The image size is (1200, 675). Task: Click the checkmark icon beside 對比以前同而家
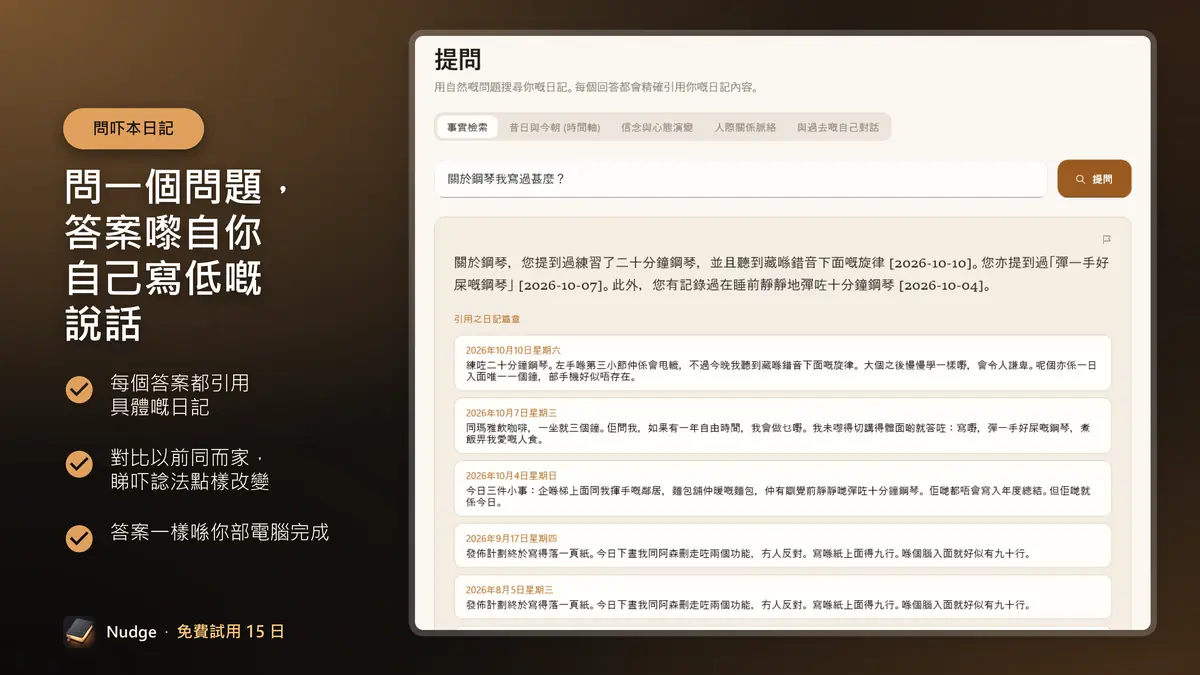click(x=79, y=465)
